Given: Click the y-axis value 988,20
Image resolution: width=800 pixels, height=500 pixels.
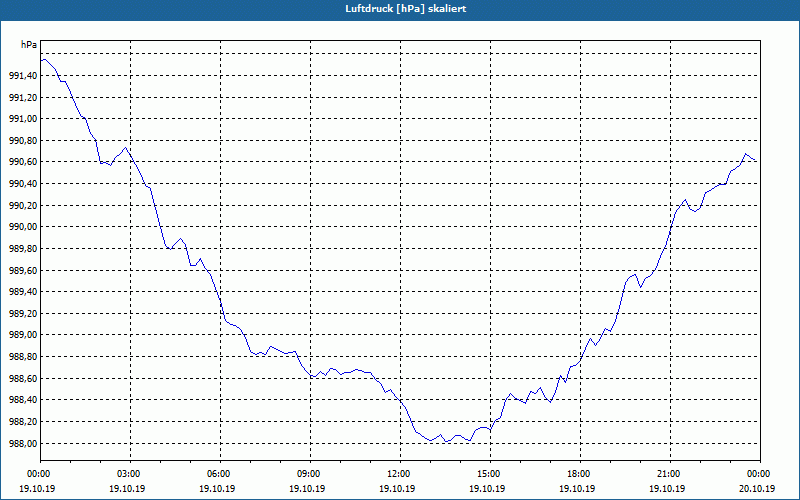Looking at the screenshot, I should [23, 422].
